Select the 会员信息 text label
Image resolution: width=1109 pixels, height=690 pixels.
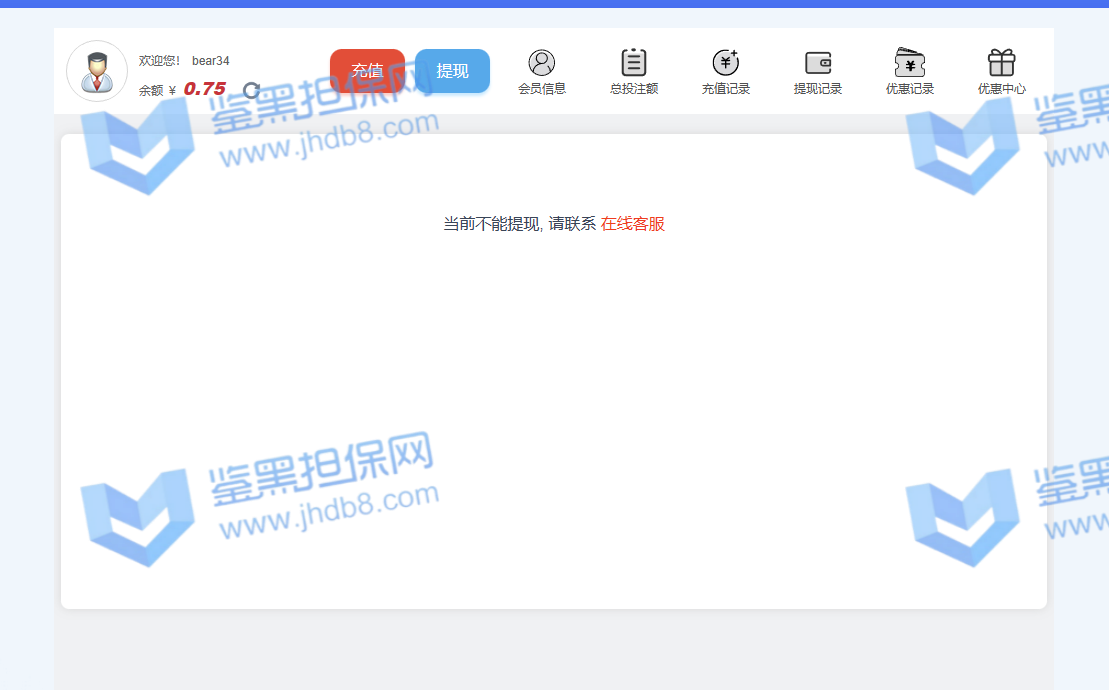[542, 89]
